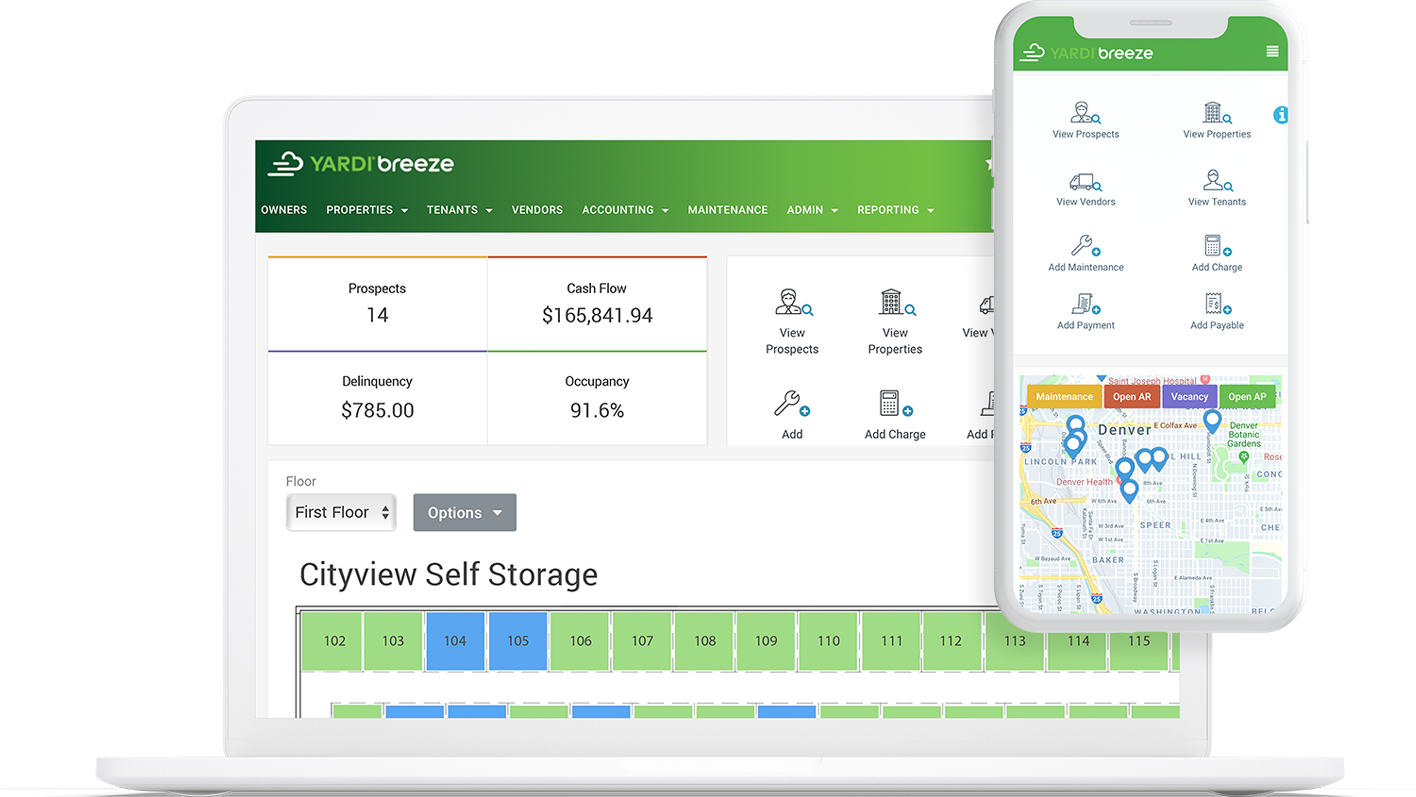
Task: Tap Add Maintenance wrench icon on phone
Action: pos(1085,246)
